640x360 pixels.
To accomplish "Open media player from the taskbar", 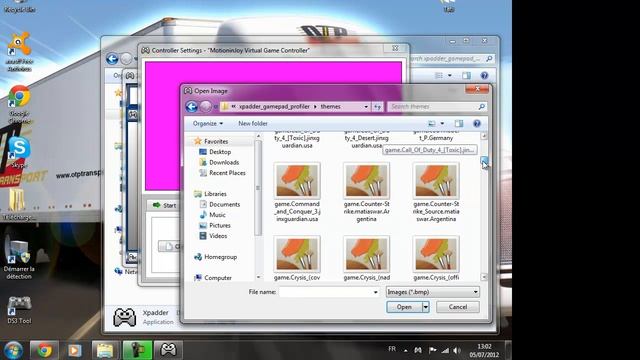I will tap(74, 350).
